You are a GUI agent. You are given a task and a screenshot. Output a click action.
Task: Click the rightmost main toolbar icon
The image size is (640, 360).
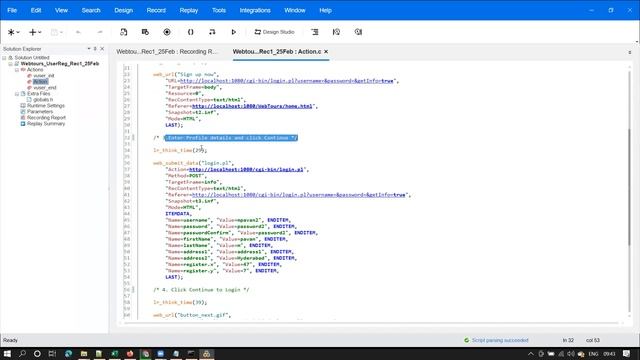click(x=358, y=32)
